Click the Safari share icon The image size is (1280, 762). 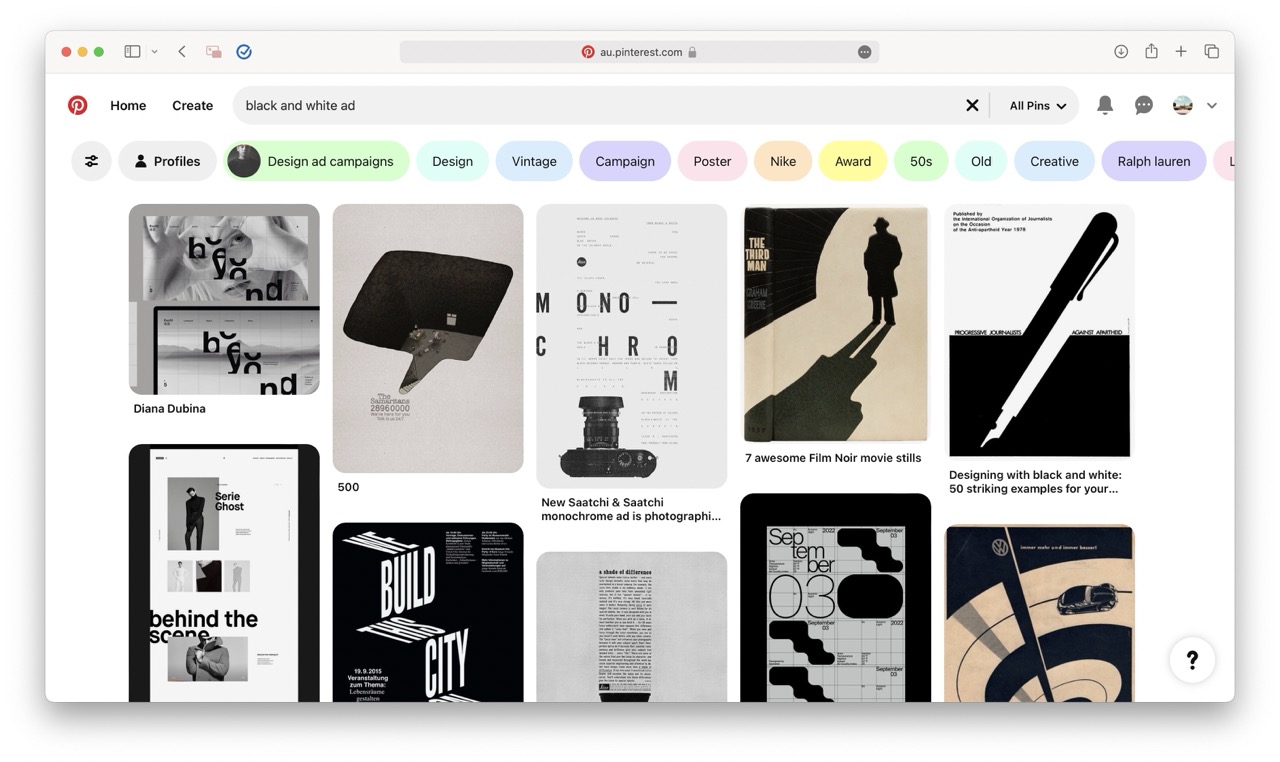coord(1151,52)
